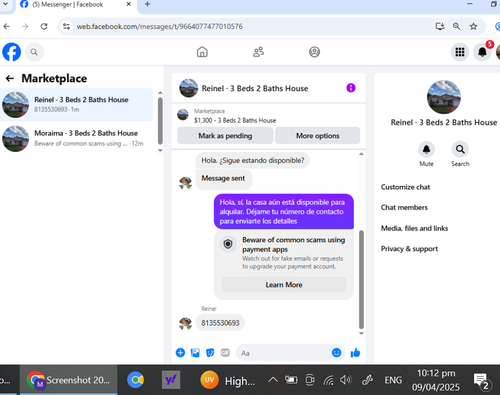Click the chat list scrollbar up arrow

click(160, 93)
